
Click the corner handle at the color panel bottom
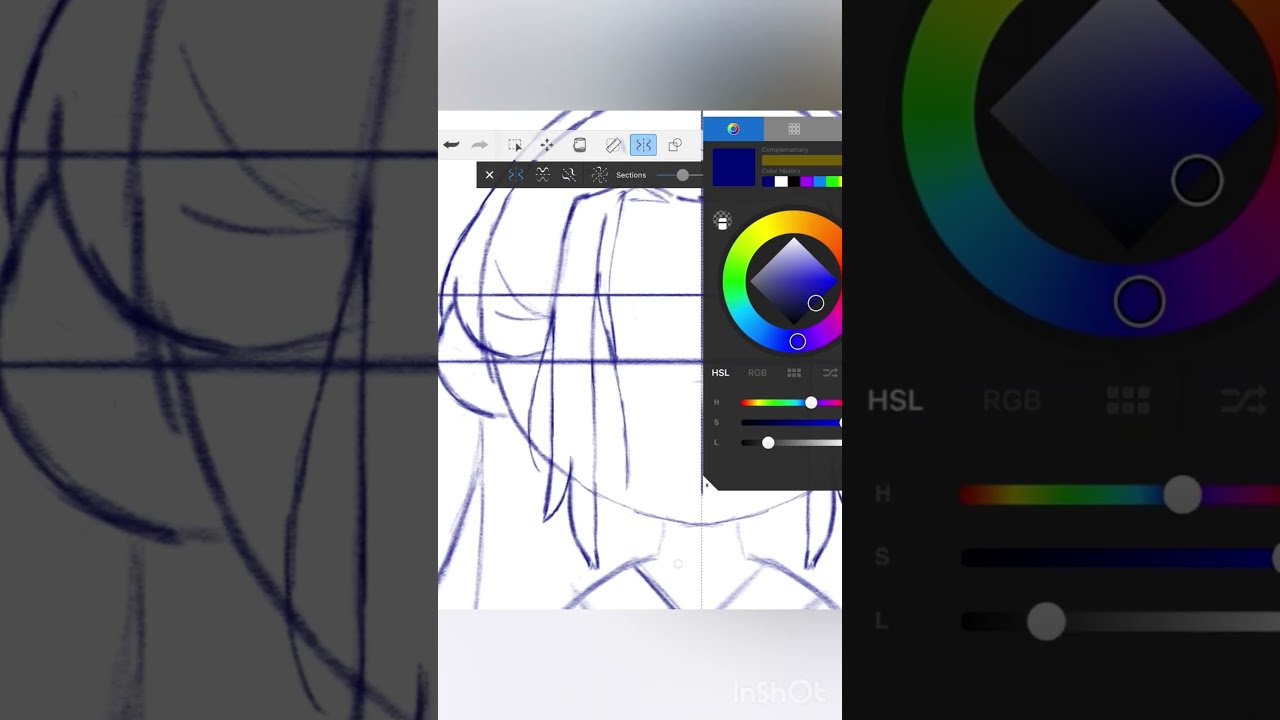(x=708, y=485)
